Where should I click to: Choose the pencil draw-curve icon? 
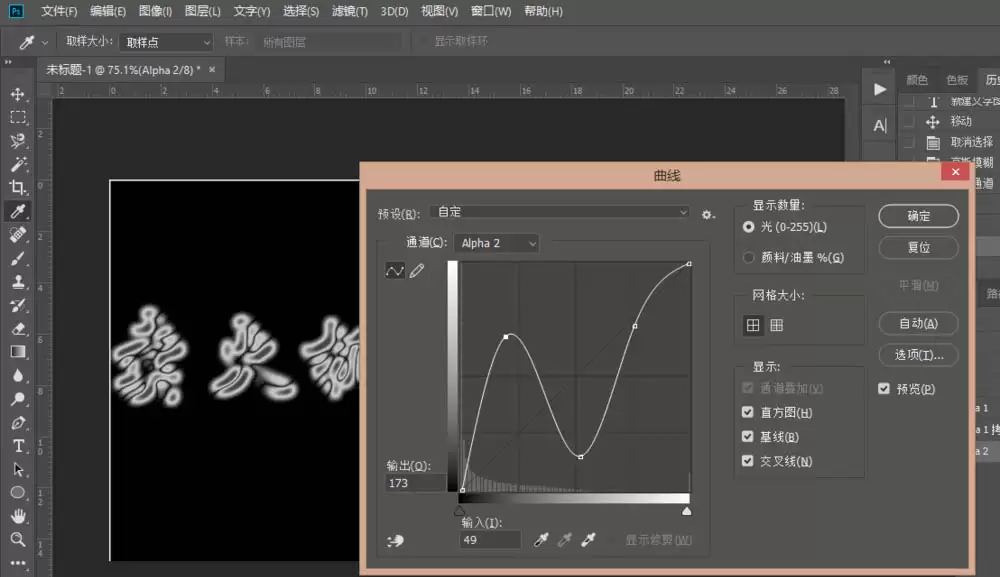[417, 271]
